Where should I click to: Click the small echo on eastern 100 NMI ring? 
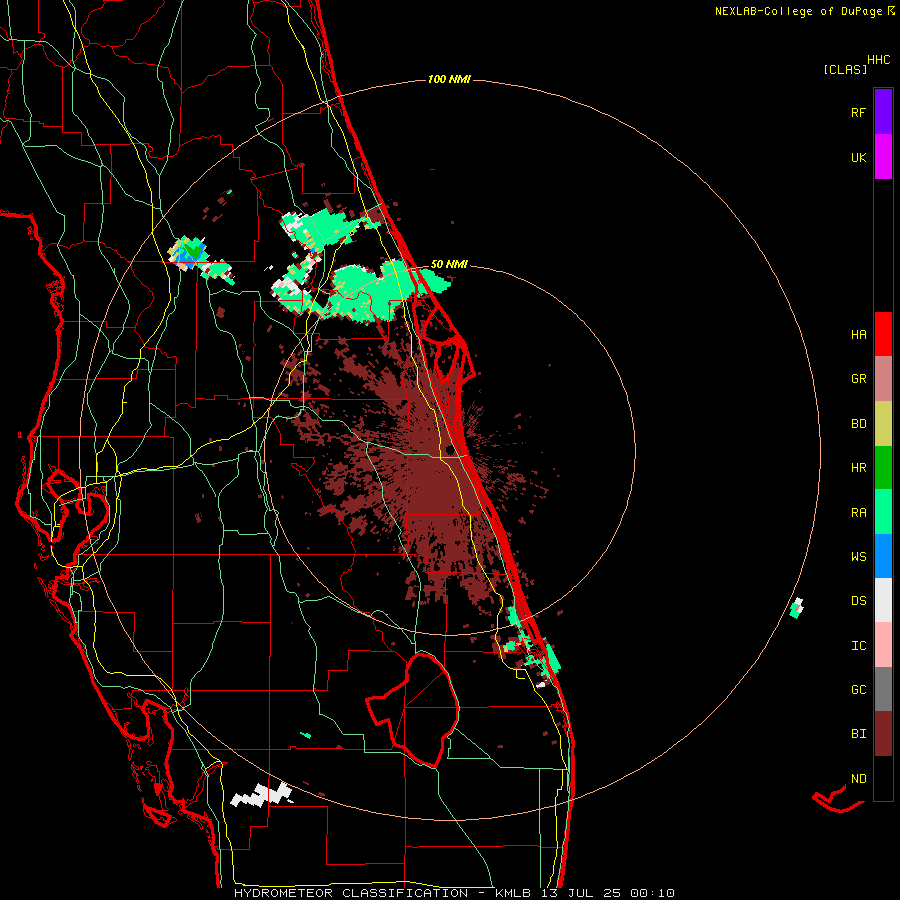(796, 608)
